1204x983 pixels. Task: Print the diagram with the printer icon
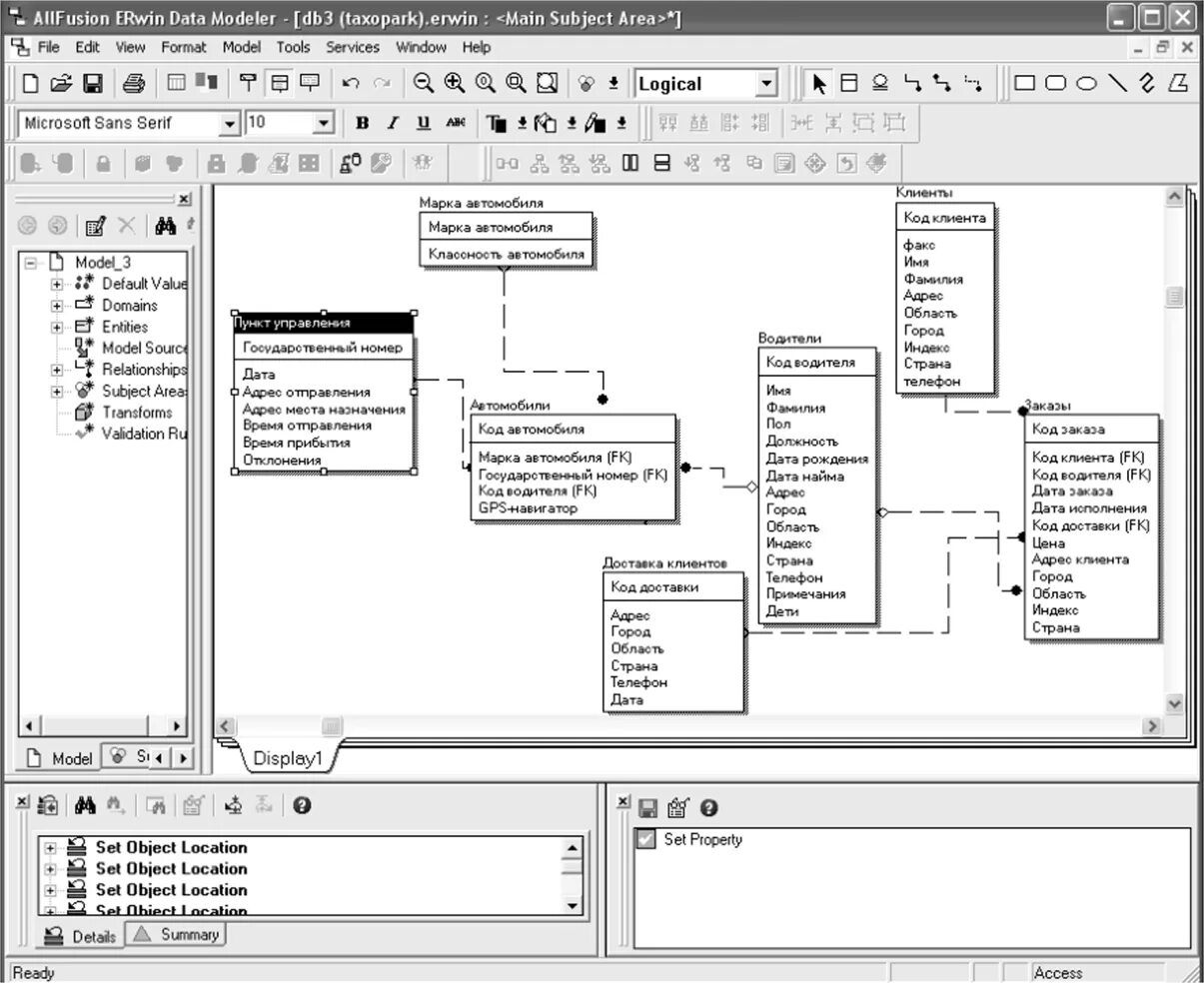134,84
